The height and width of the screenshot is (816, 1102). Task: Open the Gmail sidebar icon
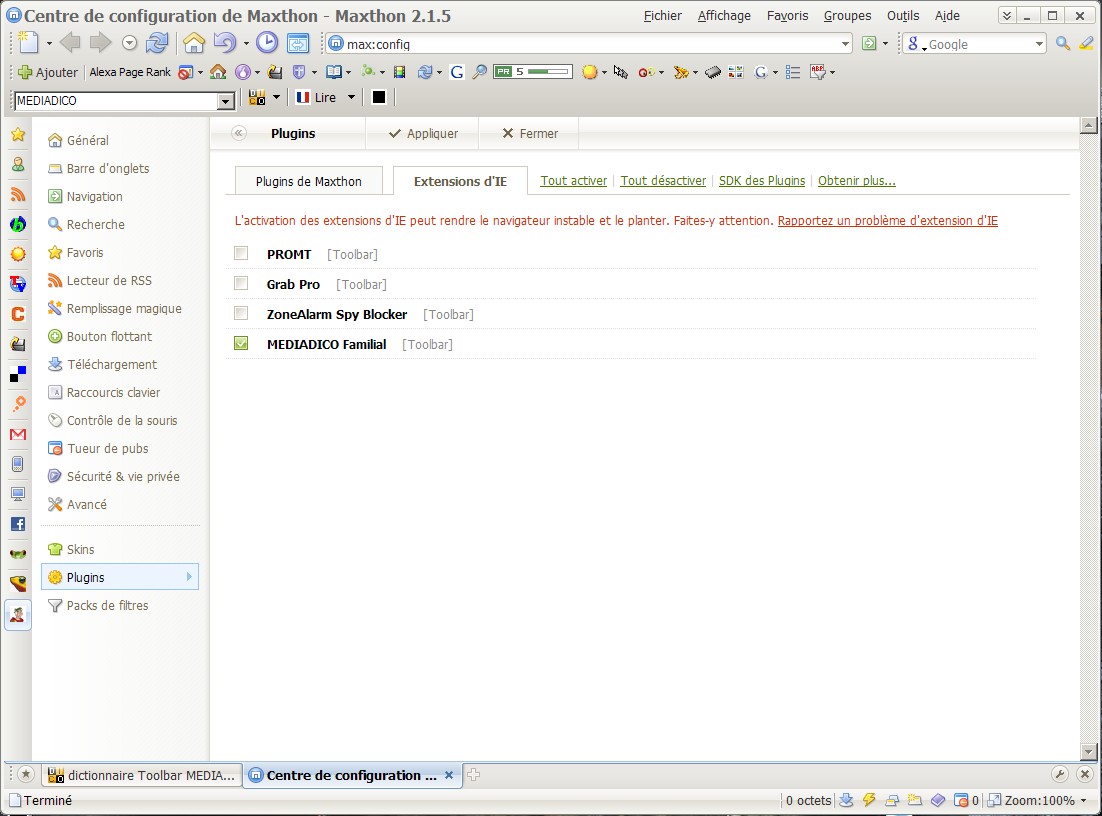click(x=18, y=434)
